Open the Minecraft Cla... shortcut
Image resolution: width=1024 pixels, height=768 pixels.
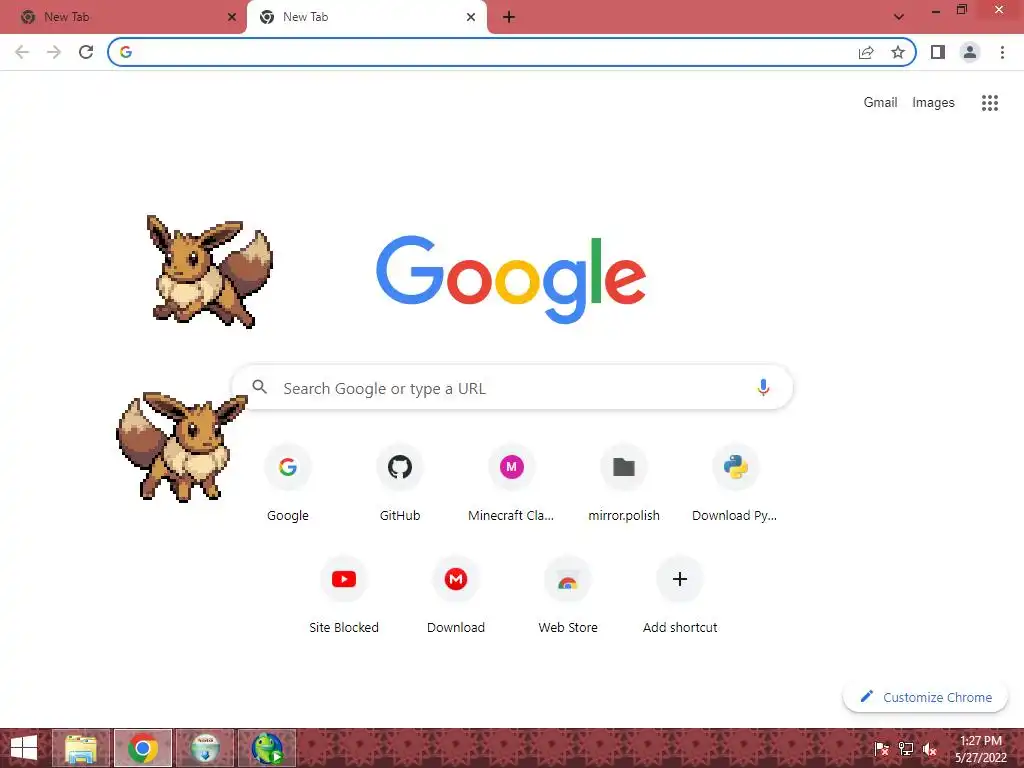(511, 483)
